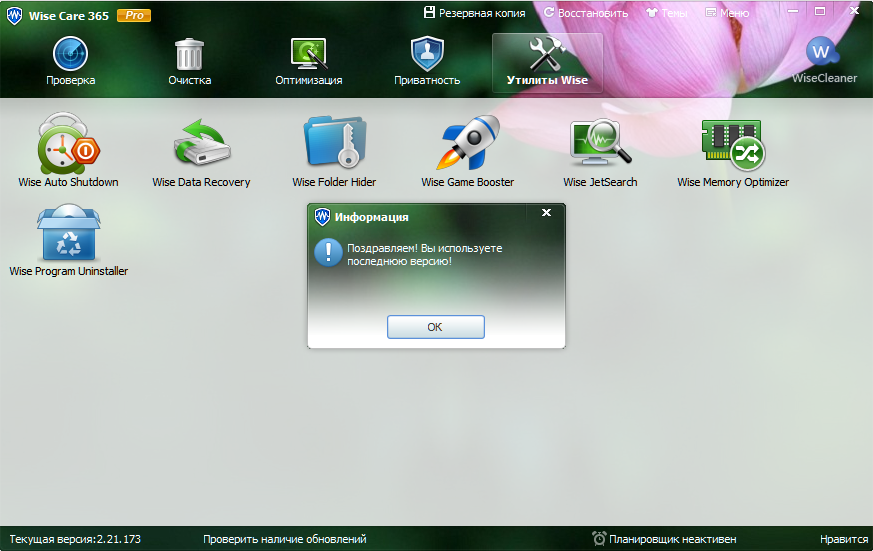Click the blue exclamation info icon
The width and height of the screenshot is (873, 551).
coord(328,252)
